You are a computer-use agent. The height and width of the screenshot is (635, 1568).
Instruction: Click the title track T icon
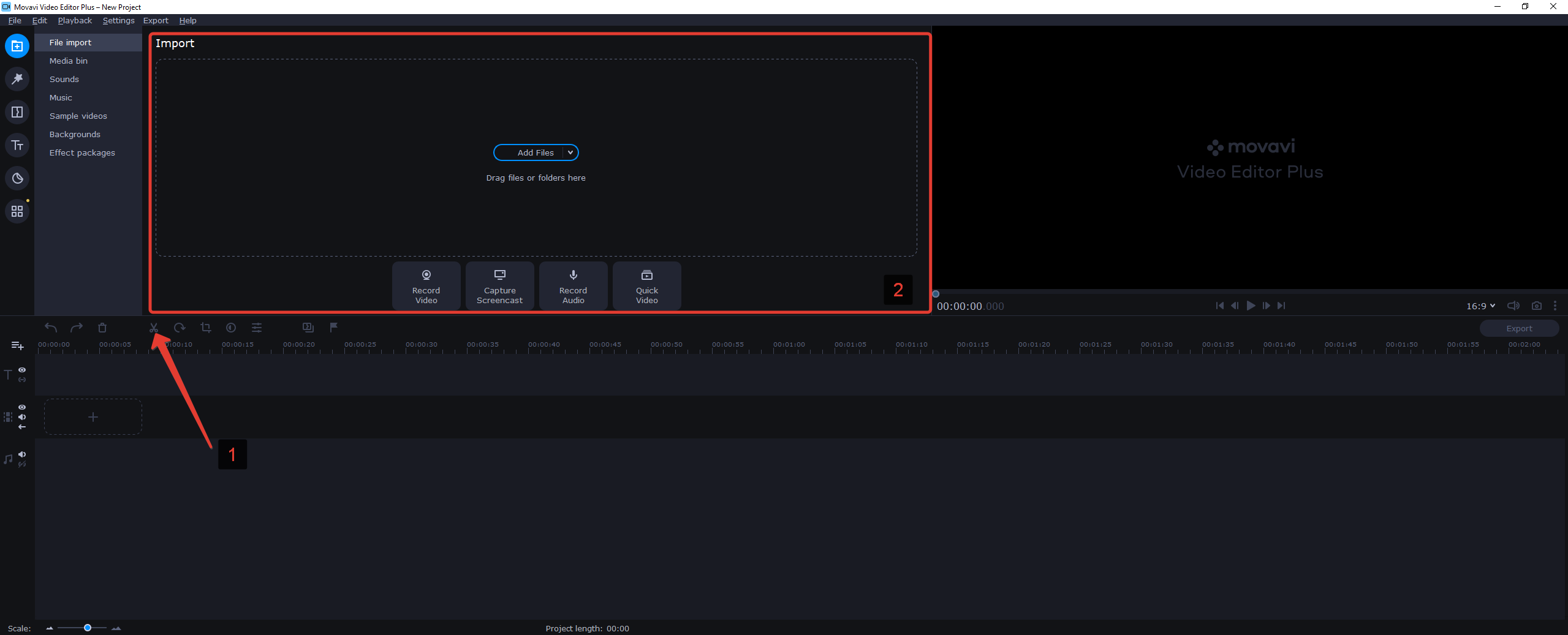pos(8,375)
